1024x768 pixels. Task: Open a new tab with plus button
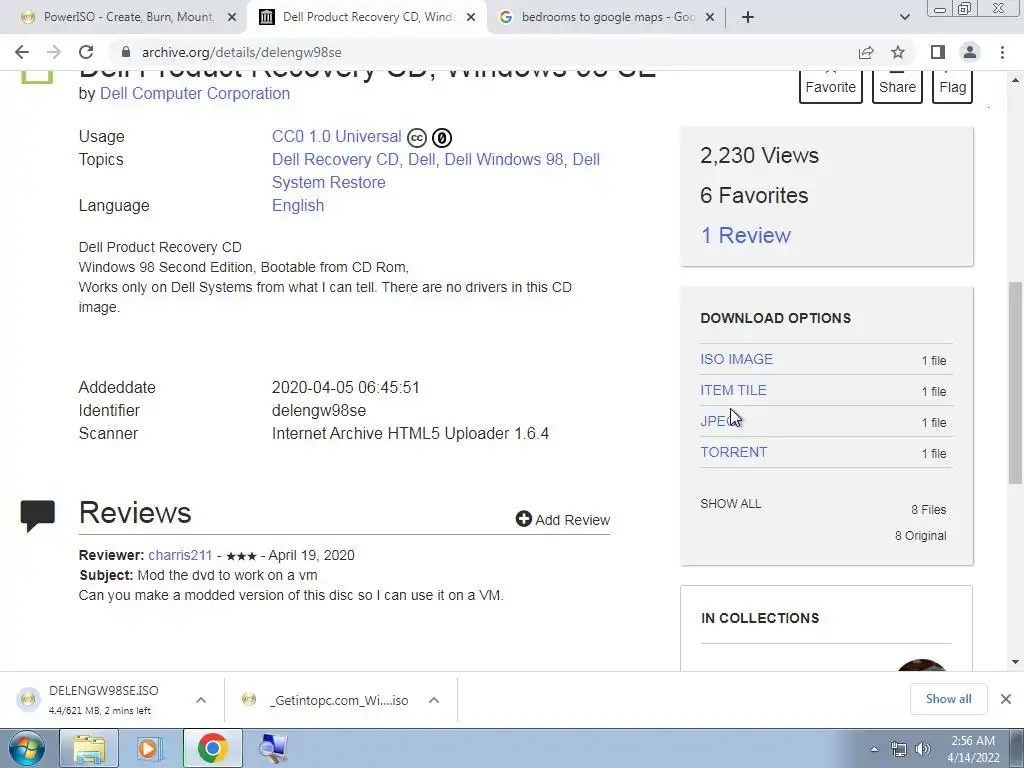coord(748,17)
